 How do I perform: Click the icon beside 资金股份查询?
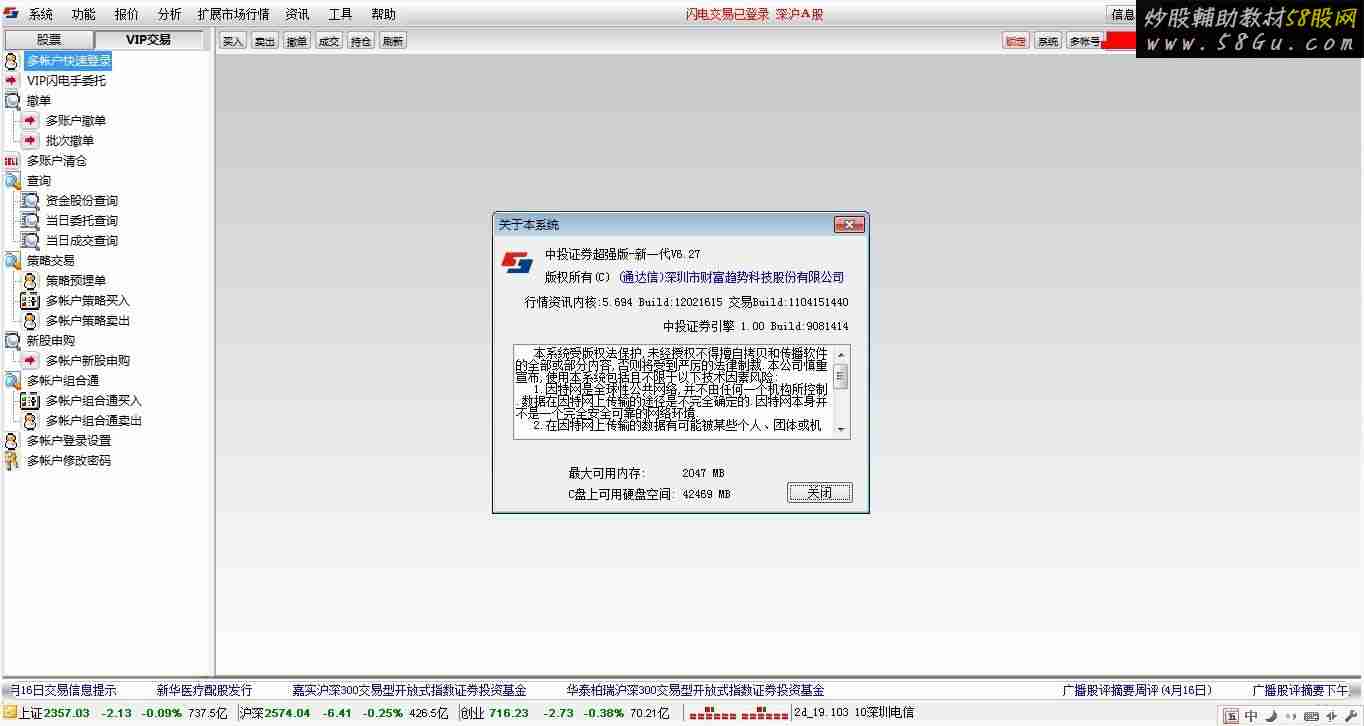point(30,201)
